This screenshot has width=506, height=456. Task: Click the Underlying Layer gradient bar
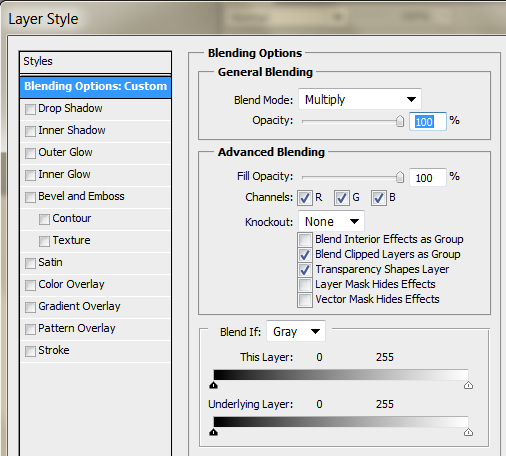point(341,422)
